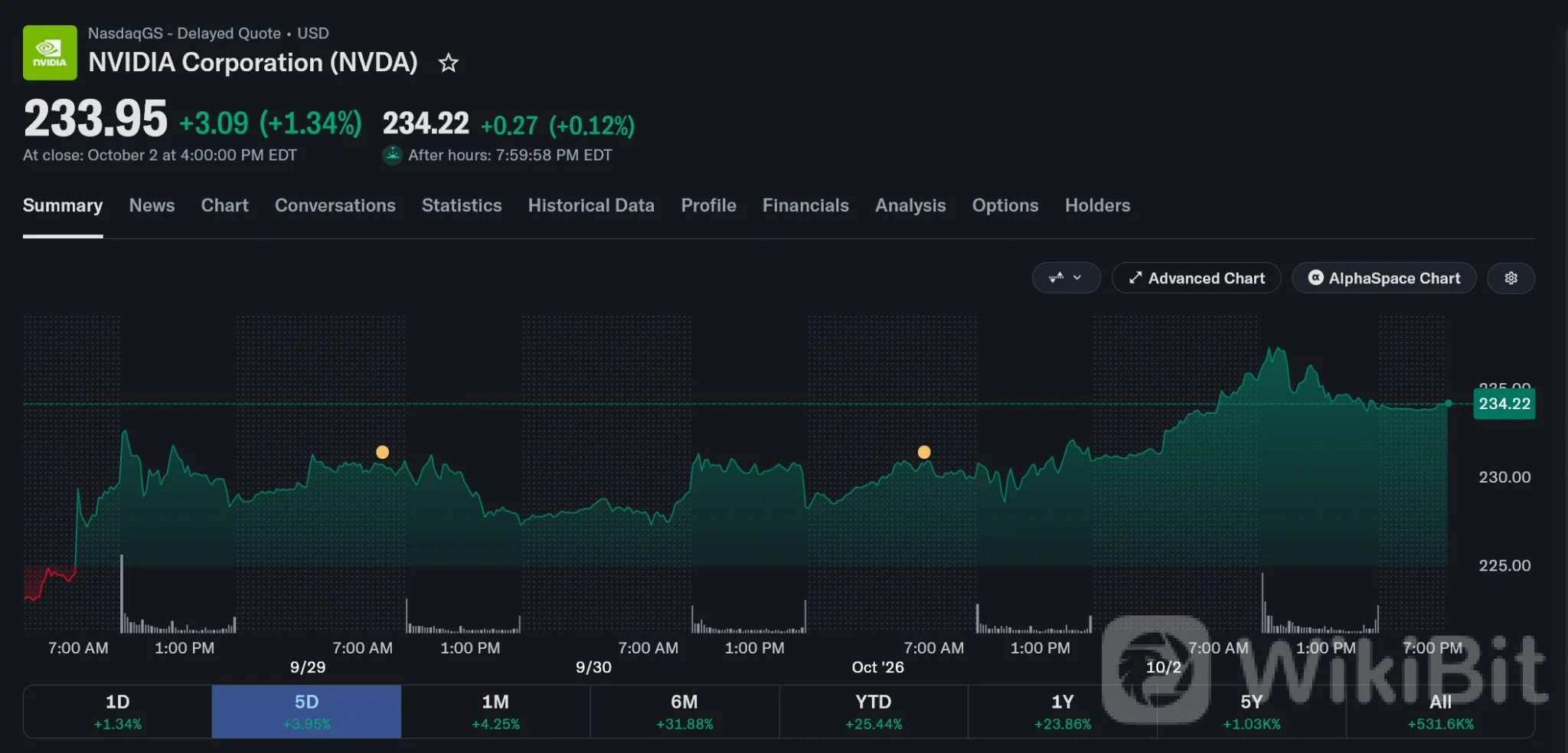
Task: Select the 1Y time range
Action: [1063, 712]
